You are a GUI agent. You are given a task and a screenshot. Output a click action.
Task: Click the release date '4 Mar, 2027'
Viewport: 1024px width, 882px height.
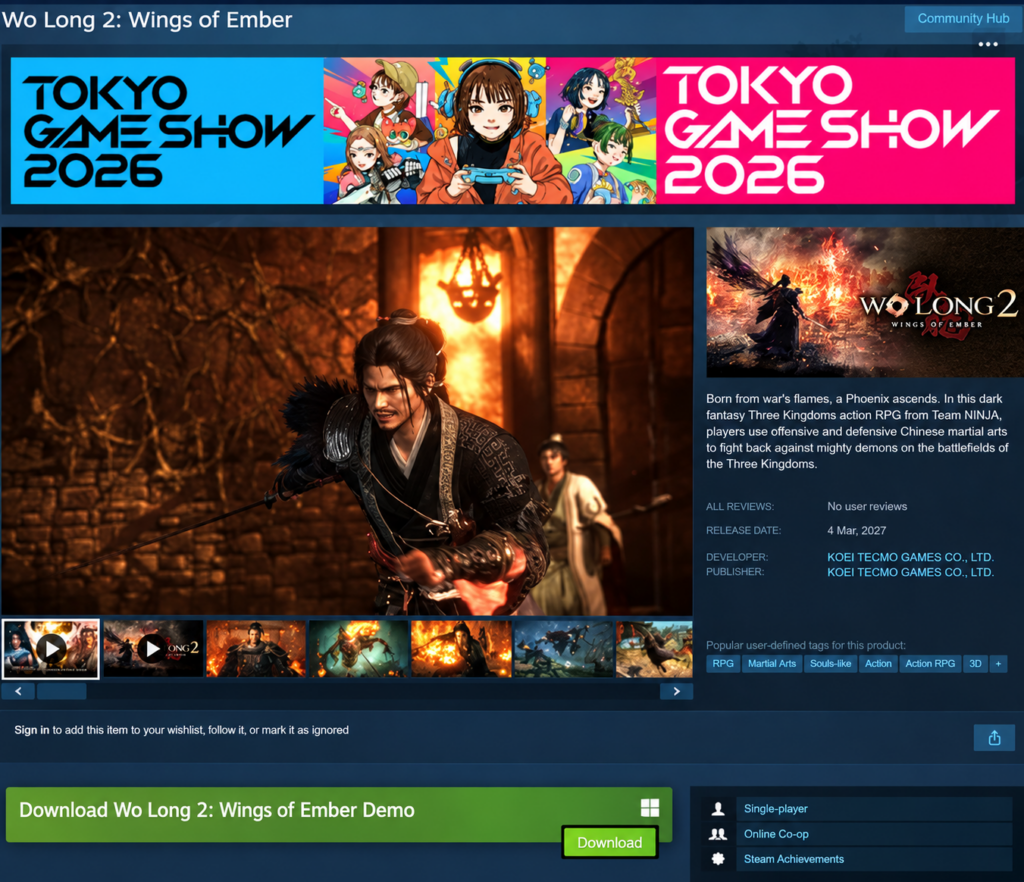856,530
